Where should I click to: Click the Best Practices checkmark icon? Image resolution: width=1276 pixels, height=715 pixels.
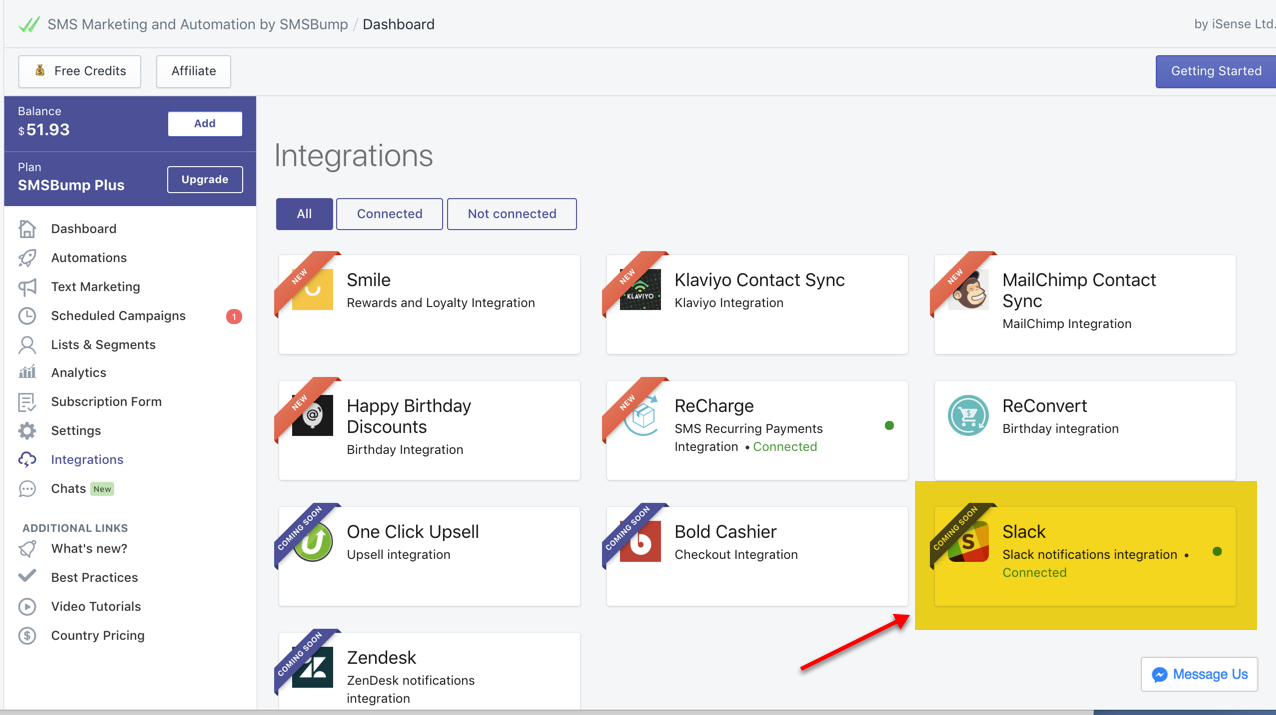(x=27, y=577)
